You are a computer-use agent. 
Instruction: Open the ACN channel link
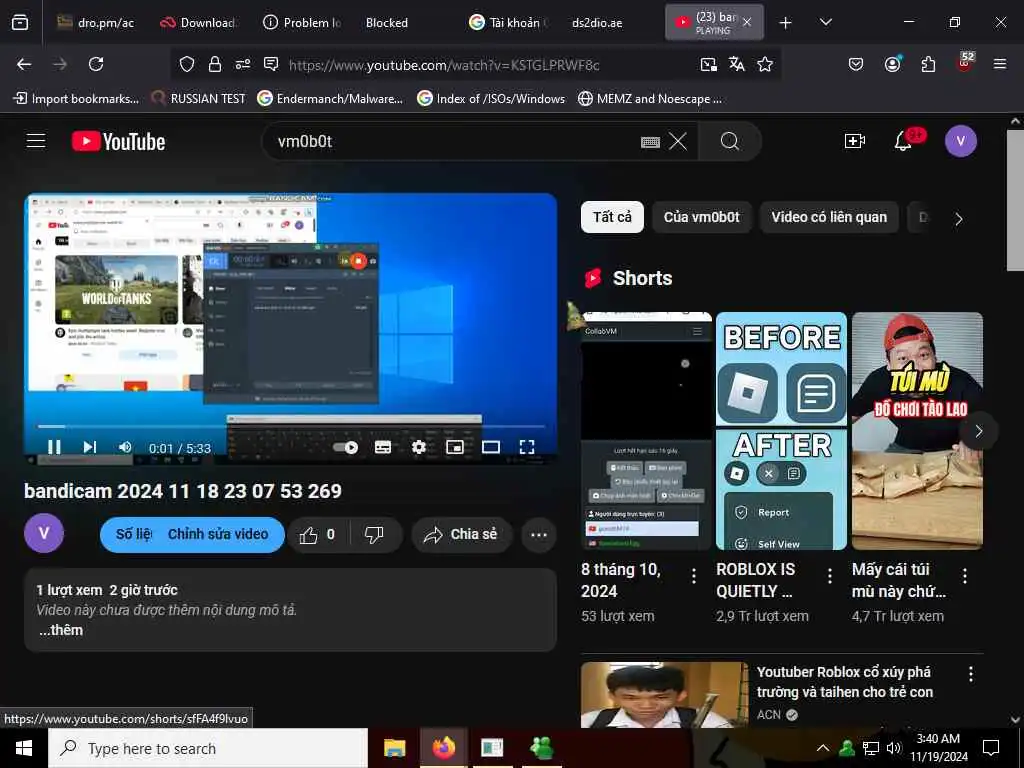[769, 714]
